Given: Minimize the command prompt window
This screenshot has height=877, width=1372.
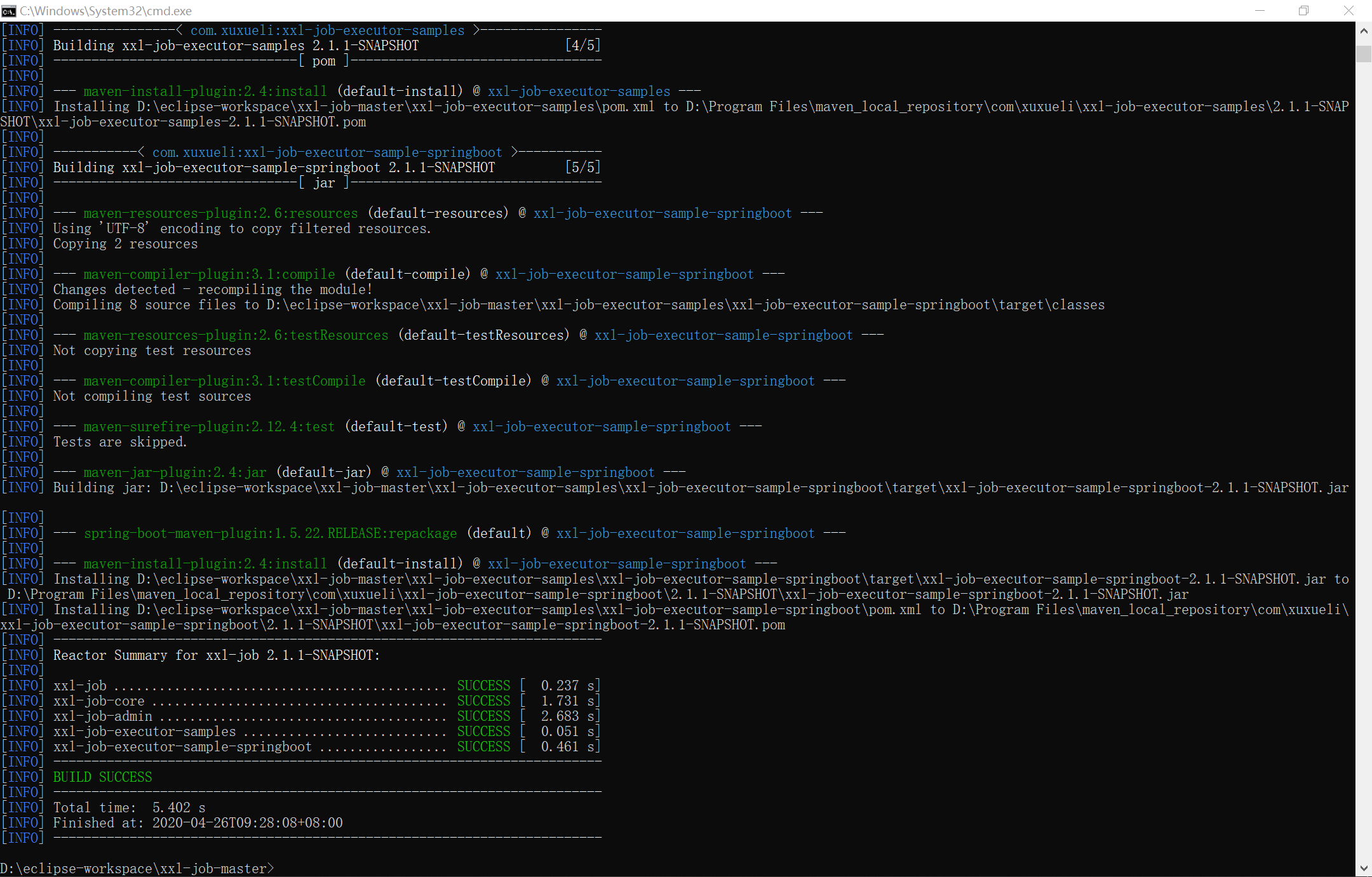Looking at the screenshot, I should (1260, 11).
